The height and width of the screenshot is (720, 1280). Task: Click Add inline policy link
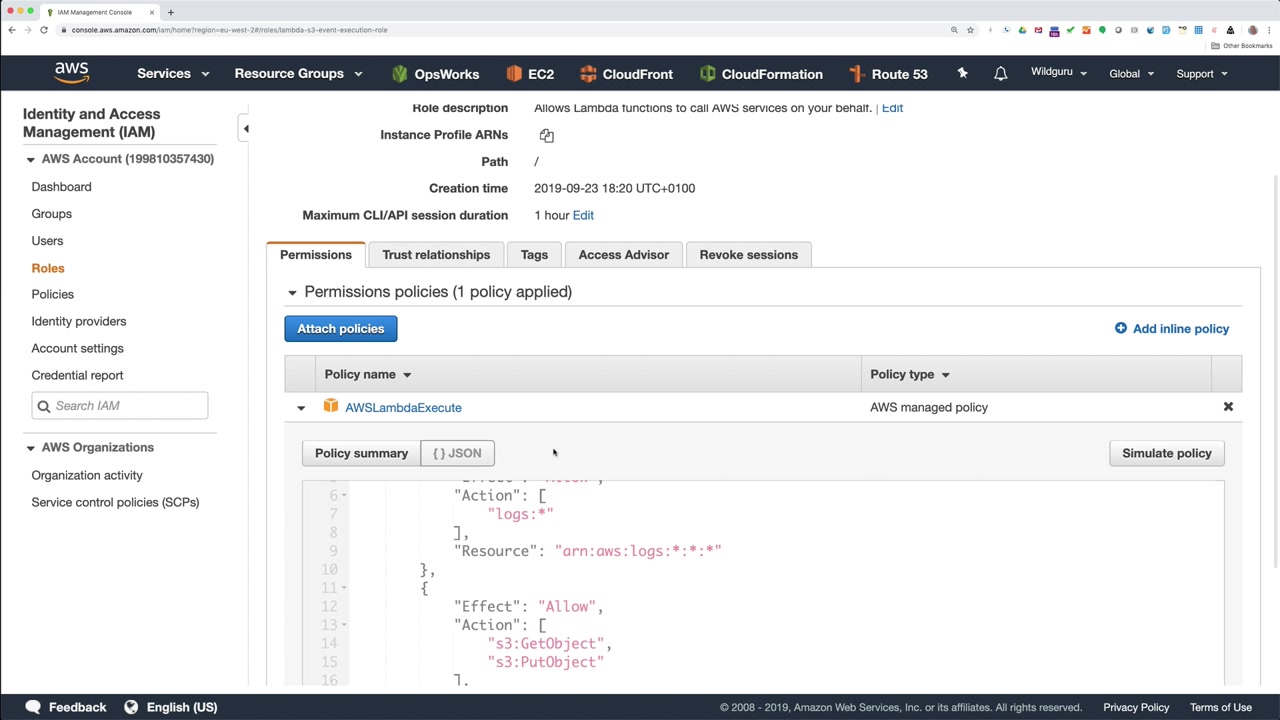coord(1171,329)
